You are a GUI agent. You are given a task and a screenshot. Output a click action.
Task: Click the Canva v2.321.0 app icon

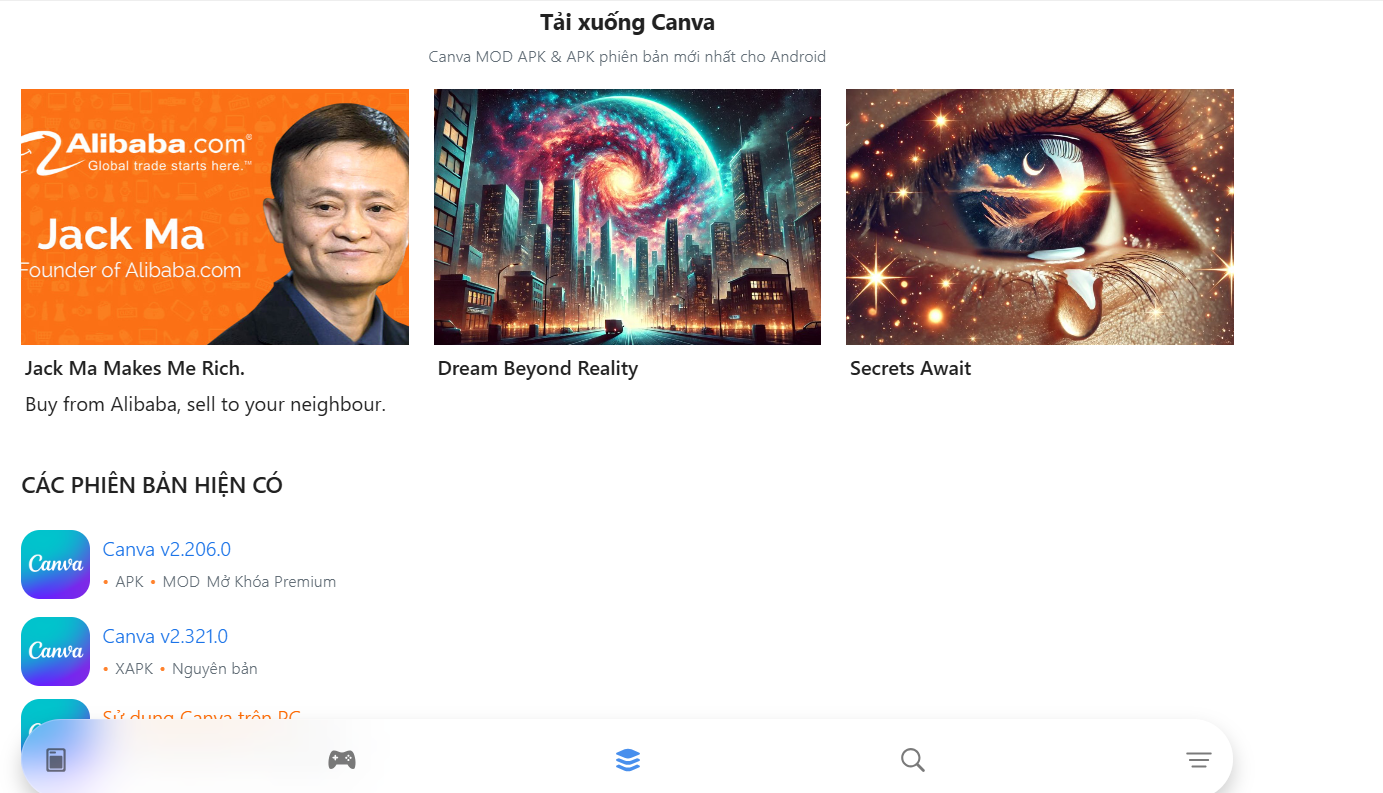[55, 651]
